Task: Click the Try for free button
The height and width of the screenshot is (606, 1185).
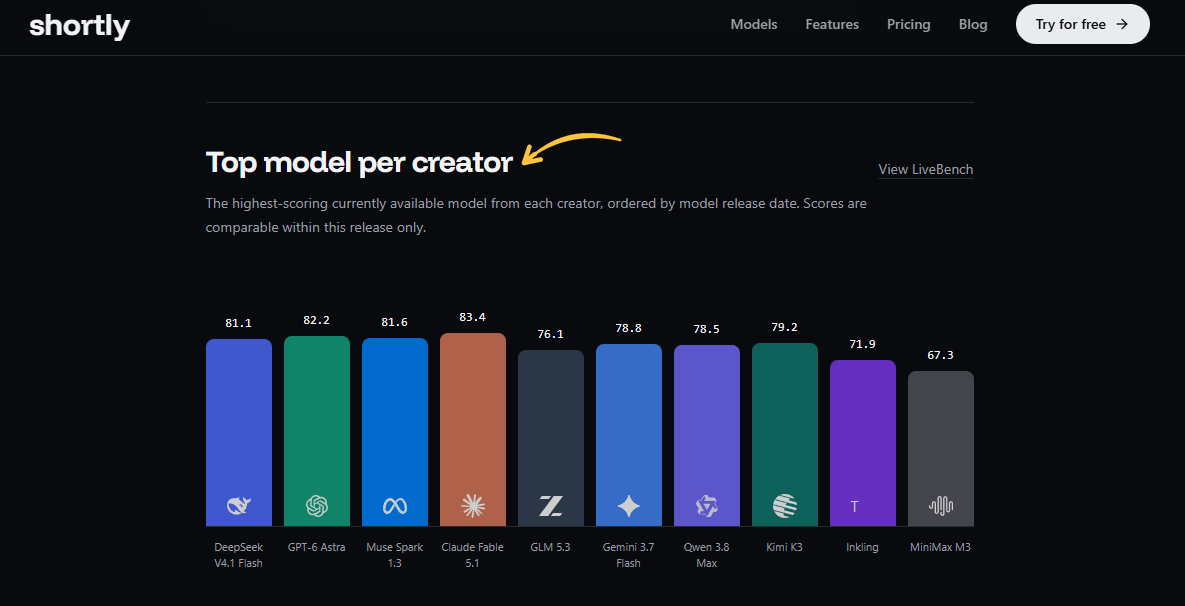Action: tap(1082, 24)
